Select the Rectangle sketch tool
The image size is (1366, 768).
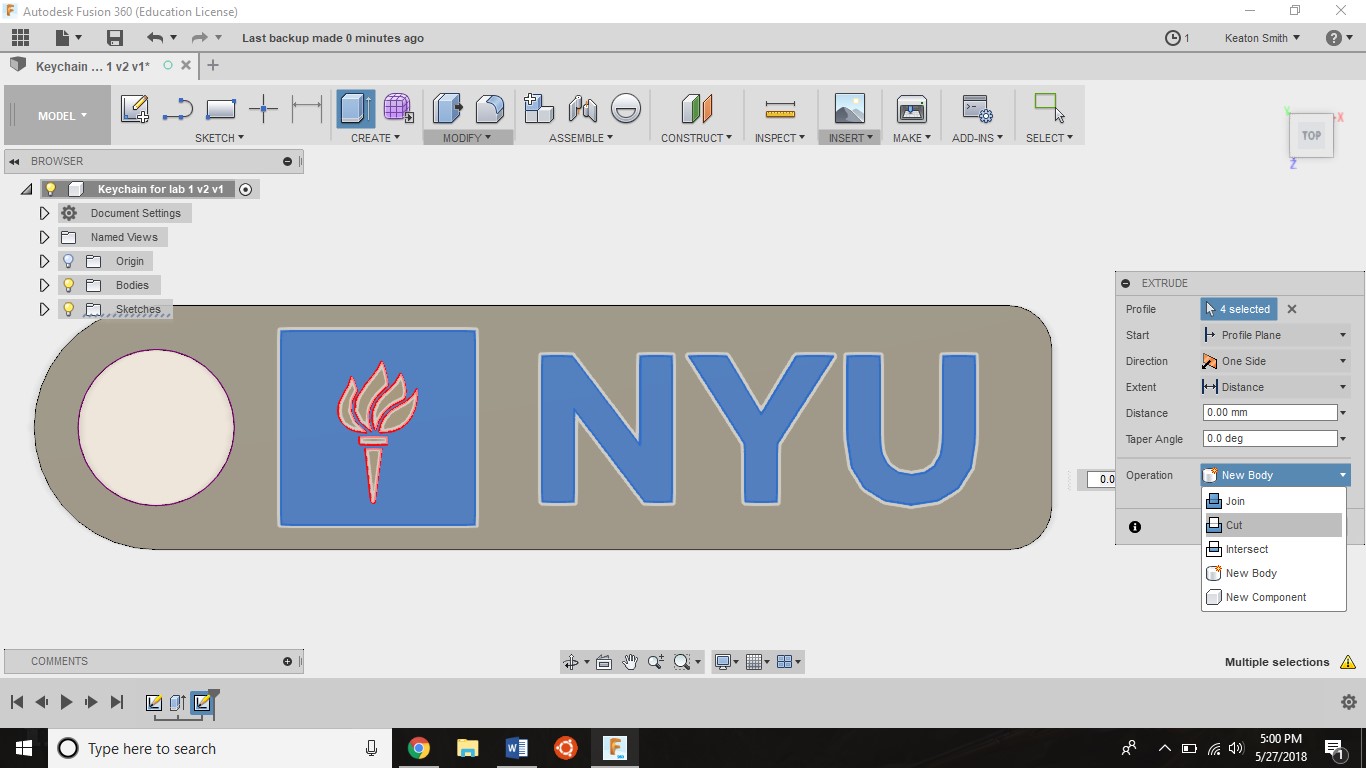[x=221, y=109]
